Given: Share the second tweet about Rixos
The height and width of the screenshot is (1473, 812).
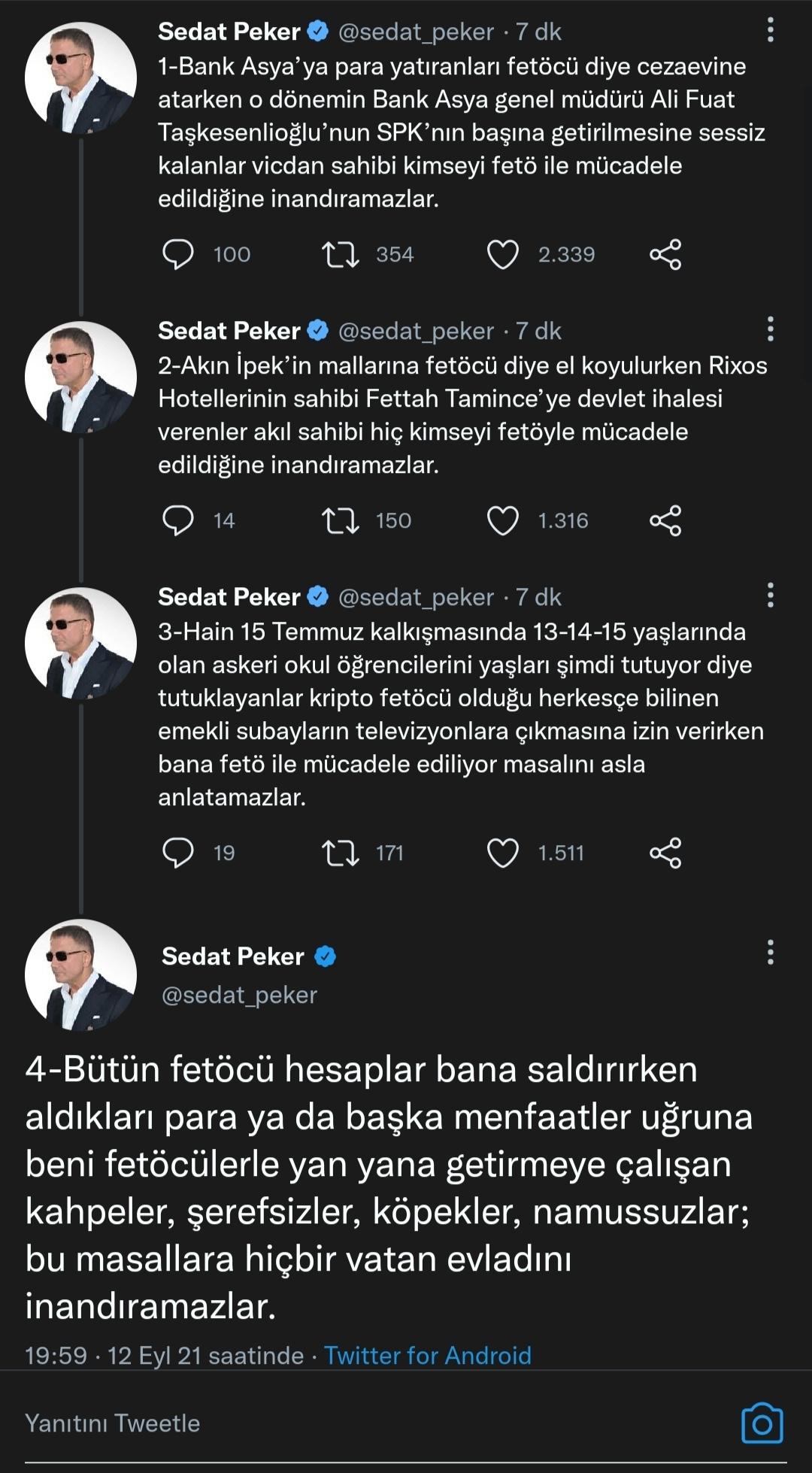Looking at the screenshot, I should 665,520.
